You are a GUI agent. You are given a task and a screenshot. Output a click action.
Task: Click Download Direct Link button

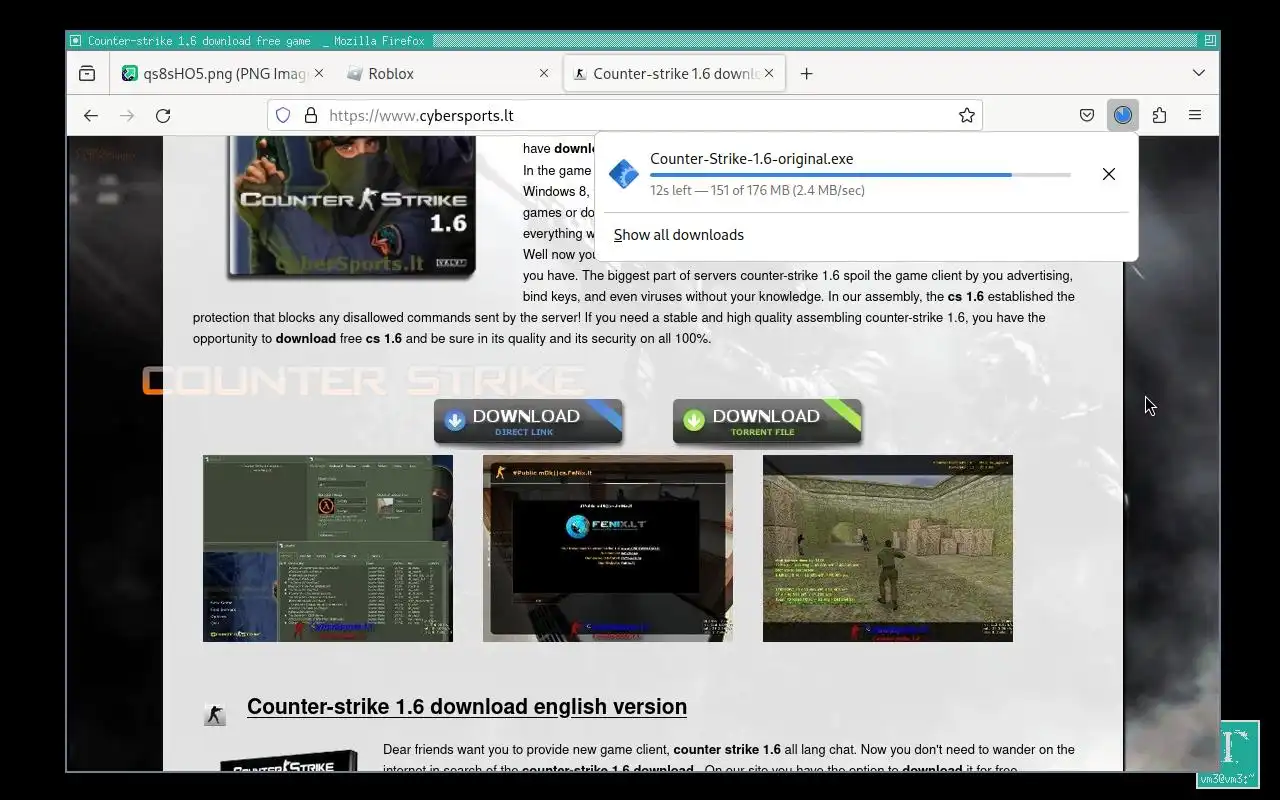tap(528, 421)
